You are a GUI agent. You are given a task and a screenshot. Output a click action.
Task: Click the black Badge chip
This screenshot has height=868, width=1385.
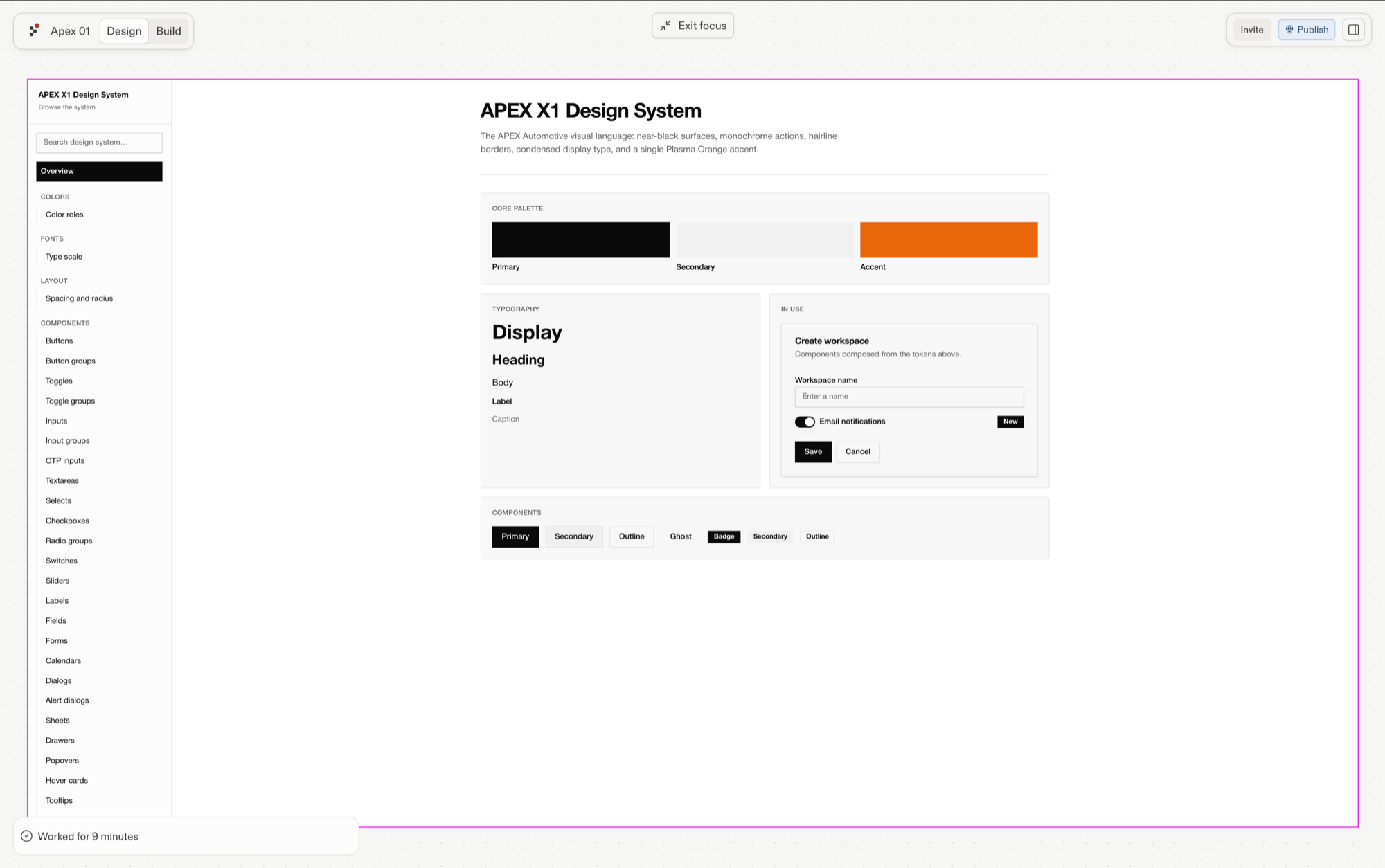tap(724, 536)
